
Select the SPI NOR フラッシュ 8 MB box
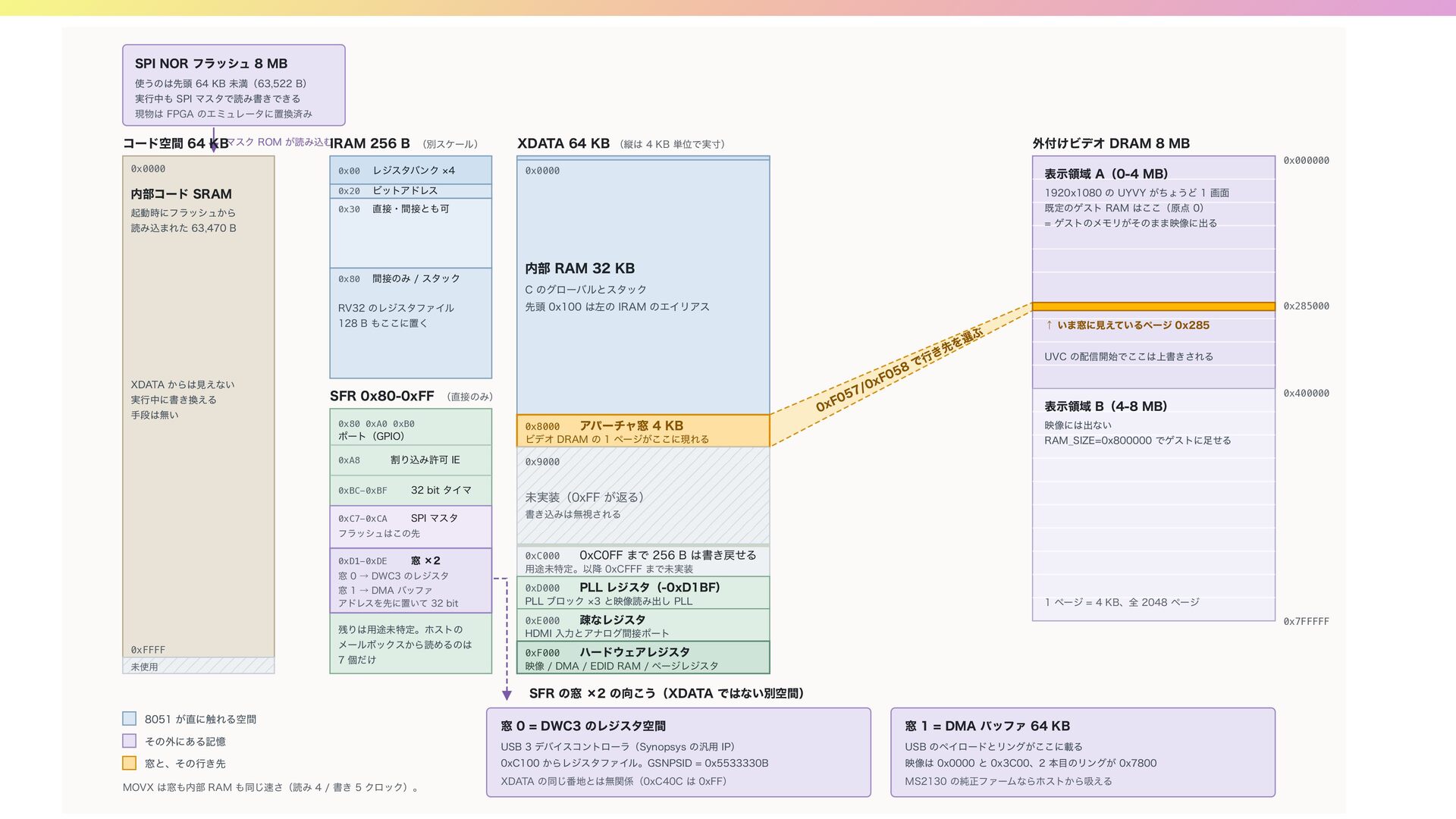[x=234, y=85]
